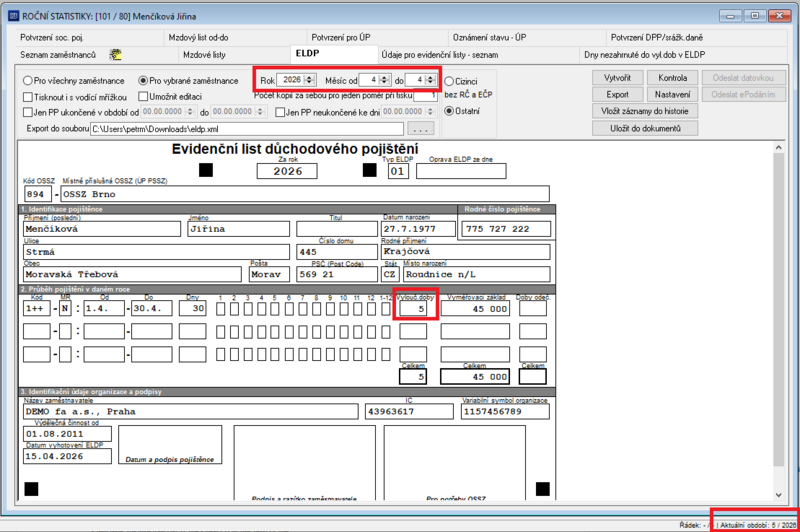Click birth date 27.7.1977
Screen dimensions: 800x532
point(418,229)
